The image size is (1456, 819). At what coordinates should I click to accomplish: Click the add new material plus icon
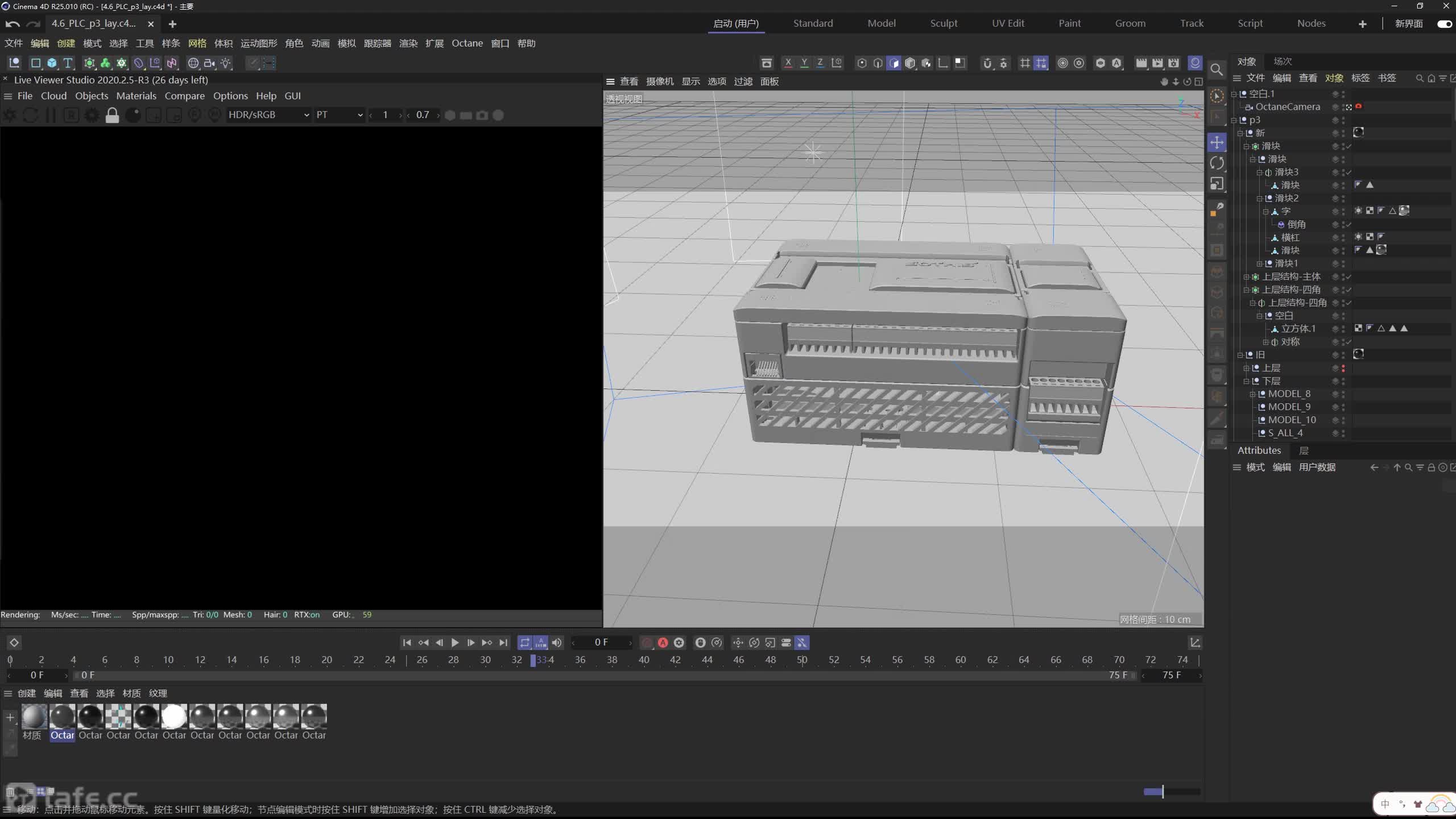(x=10, y=718)
